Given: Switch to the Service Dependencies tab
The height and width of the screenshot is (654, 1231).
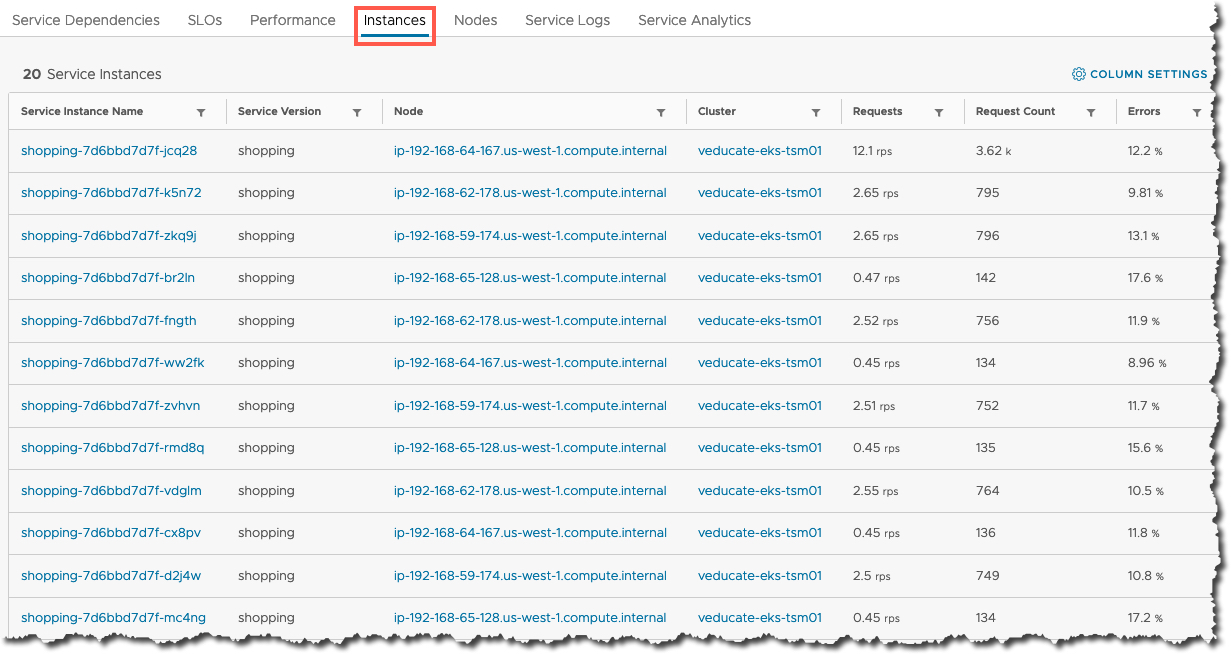Looking at the screenshot, I should (x=86, y=20).
